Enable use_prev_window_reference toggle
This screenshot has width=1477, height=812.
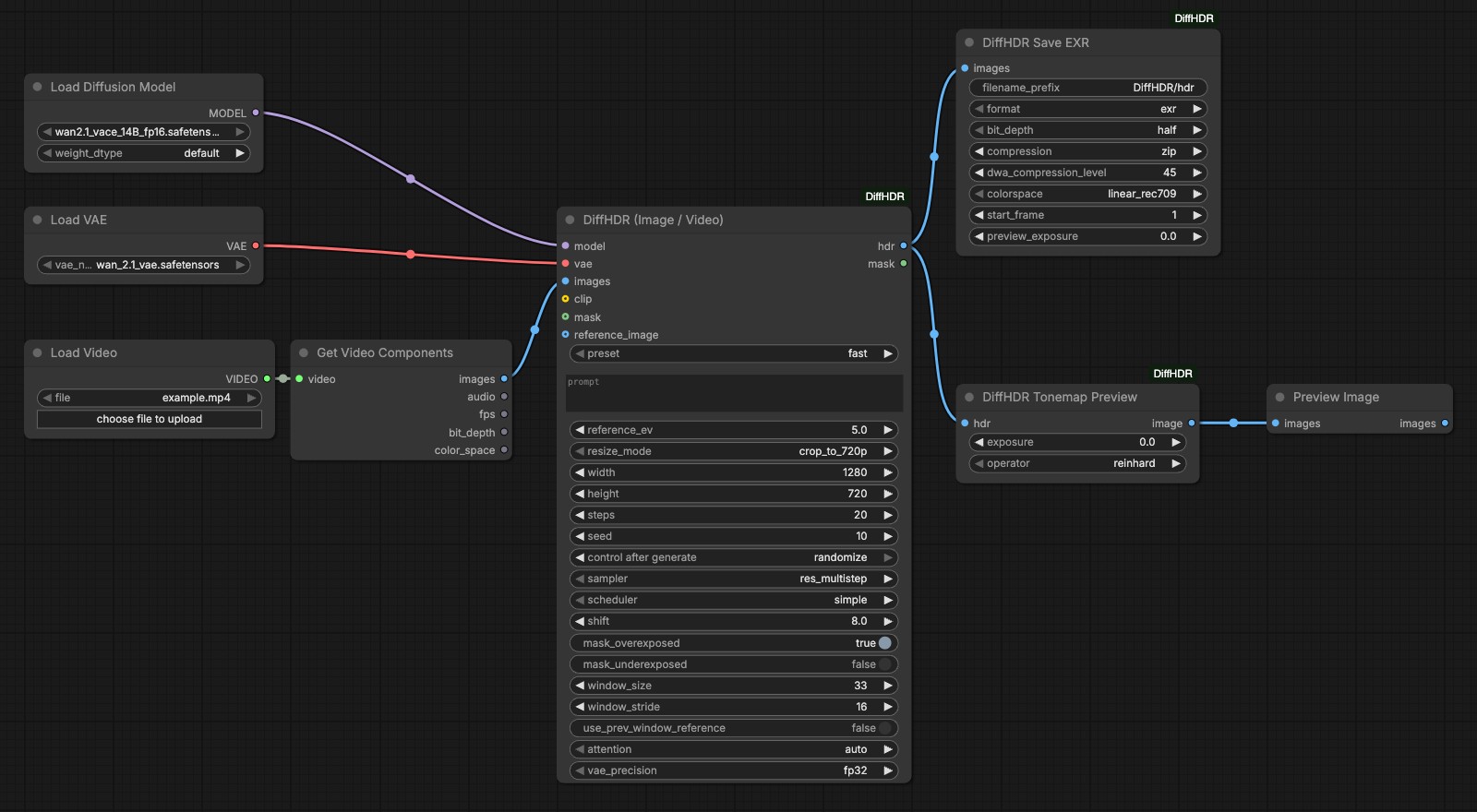pos(885,728)
